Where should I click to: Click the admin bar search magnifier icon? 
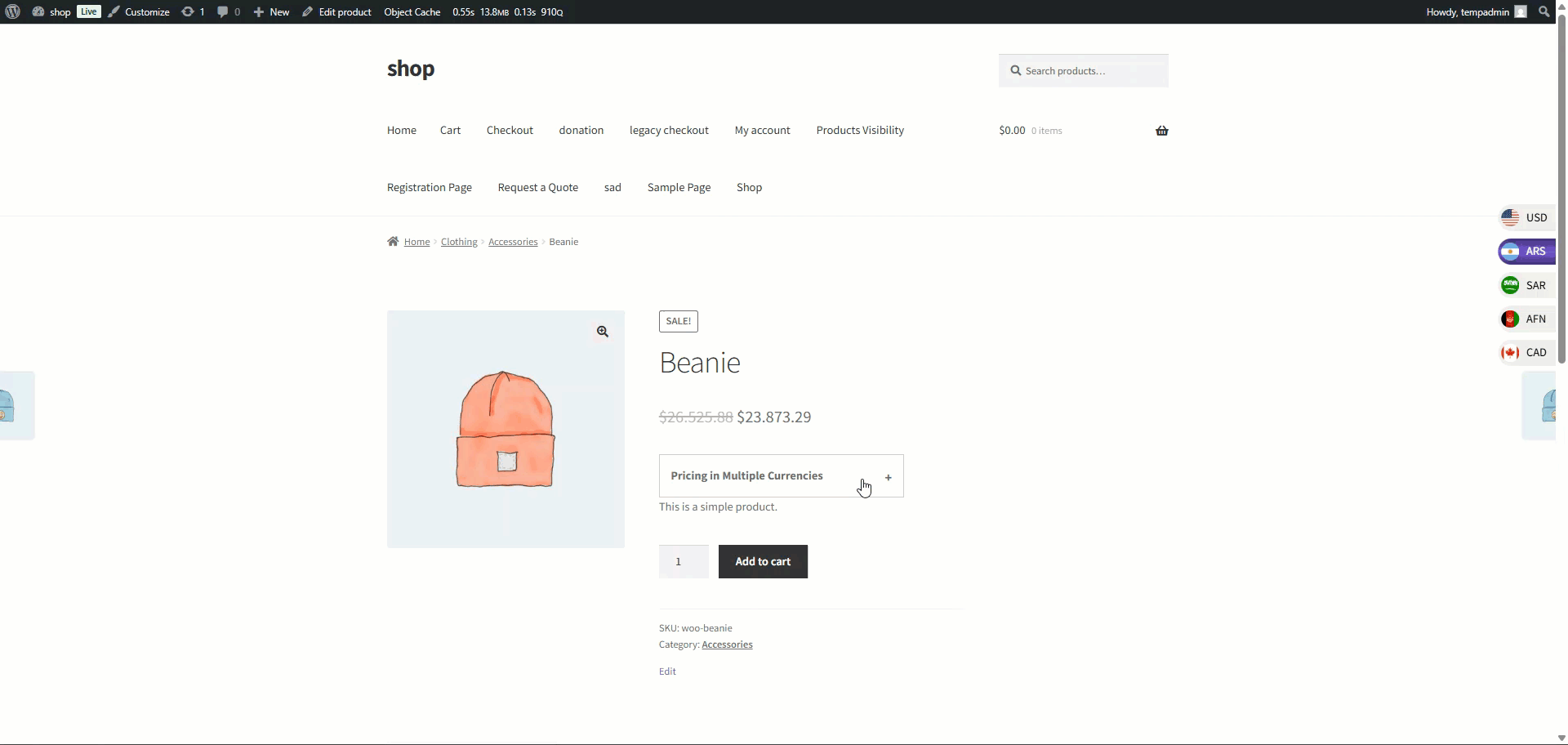(1543, 11)
